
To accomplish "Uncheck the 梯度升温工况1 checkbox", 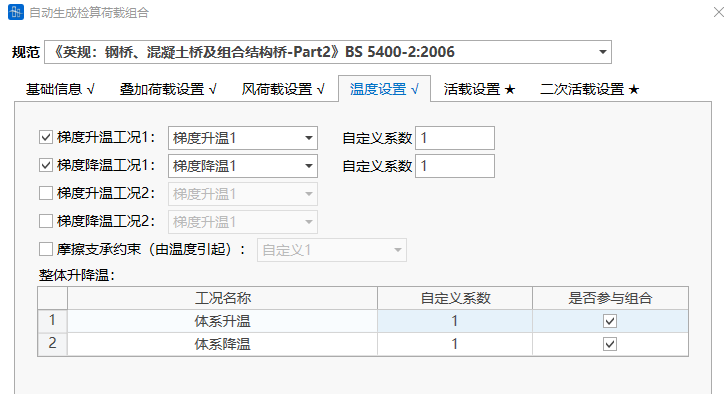I will tap(46, 137).
